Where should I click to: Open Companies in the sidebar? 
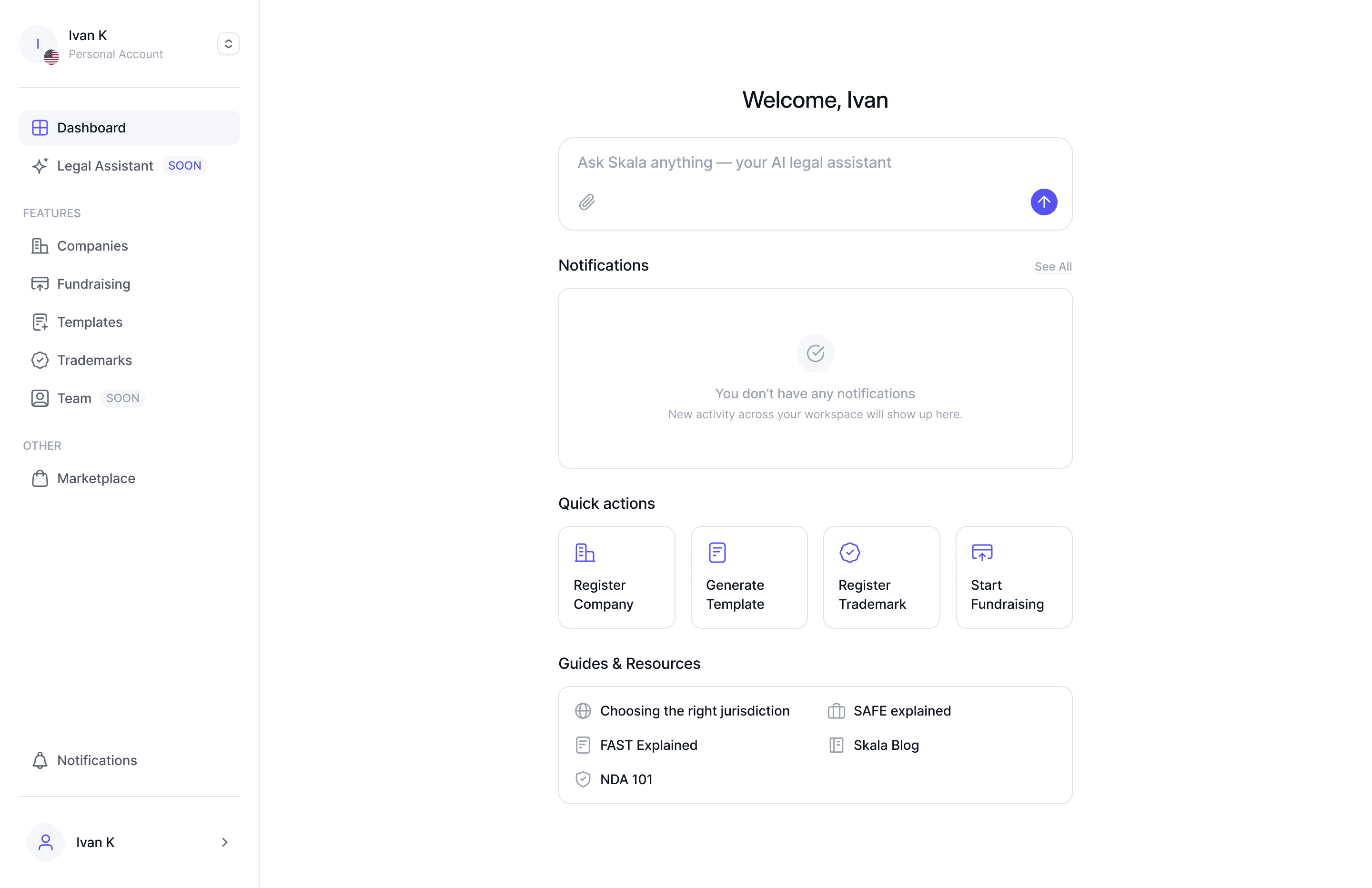(92, 246)
